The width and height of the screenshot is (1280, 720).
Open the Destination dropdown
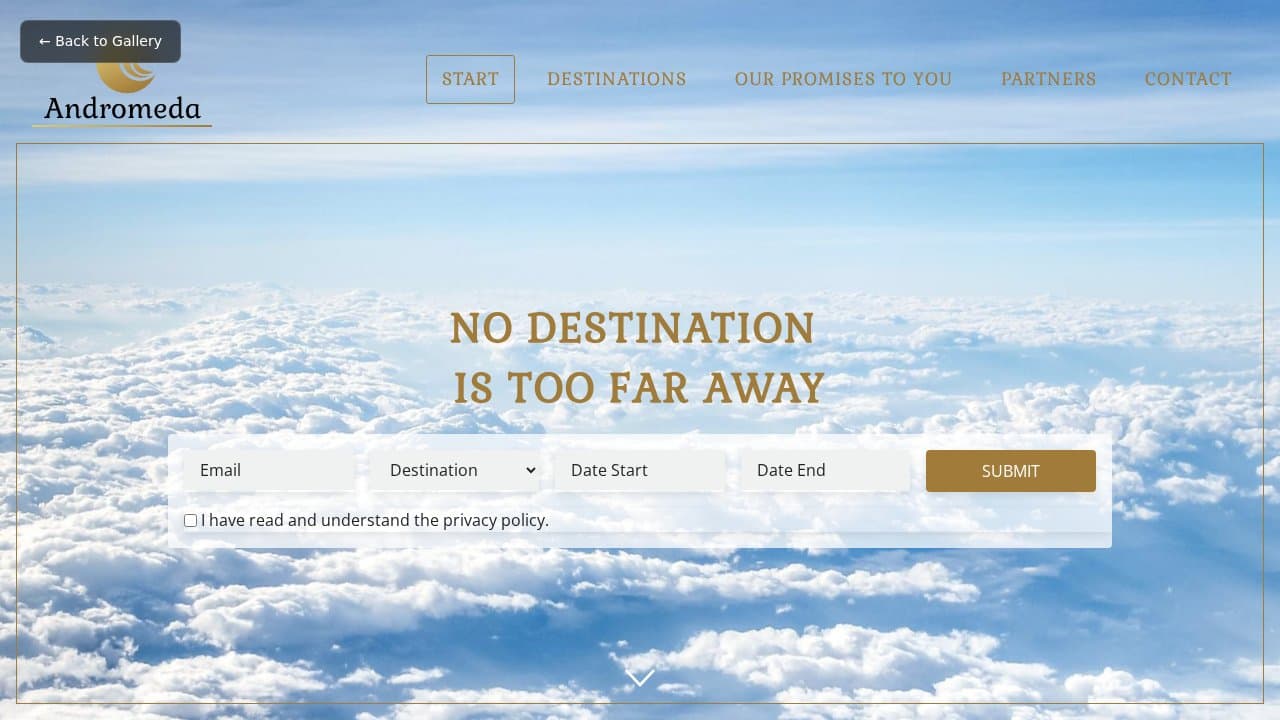pyautogui.click(x=455, y=470)
